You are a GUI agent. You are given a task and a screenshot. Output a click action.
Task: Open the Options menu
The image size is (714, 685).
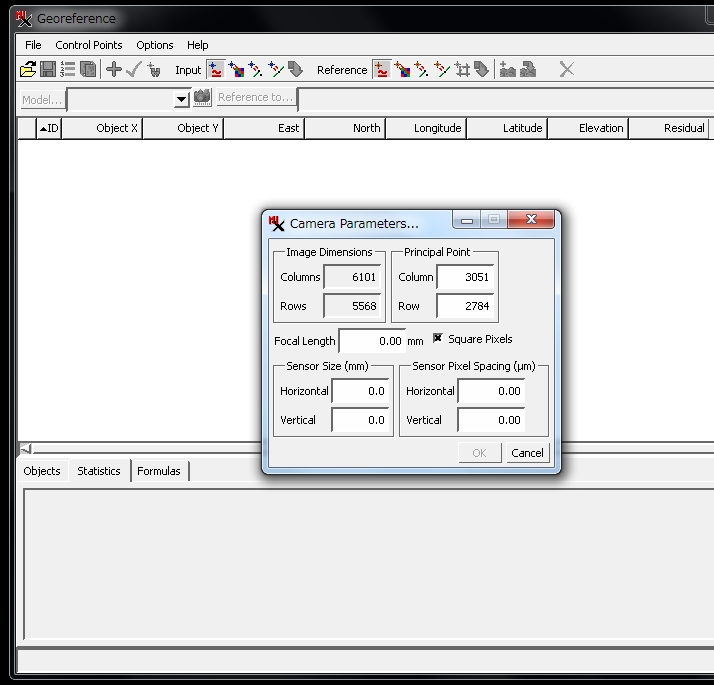coord(155,45)
